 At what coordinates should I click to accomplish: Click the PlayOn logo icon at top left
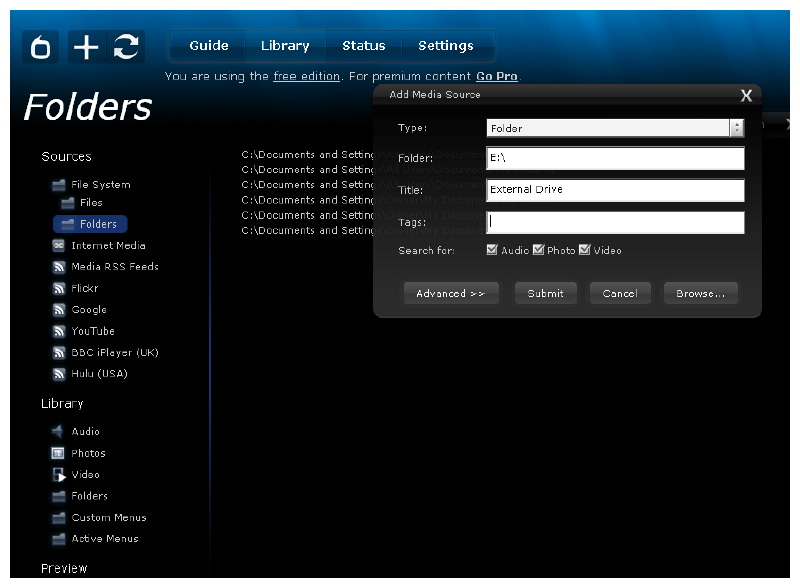click(41, 47)
